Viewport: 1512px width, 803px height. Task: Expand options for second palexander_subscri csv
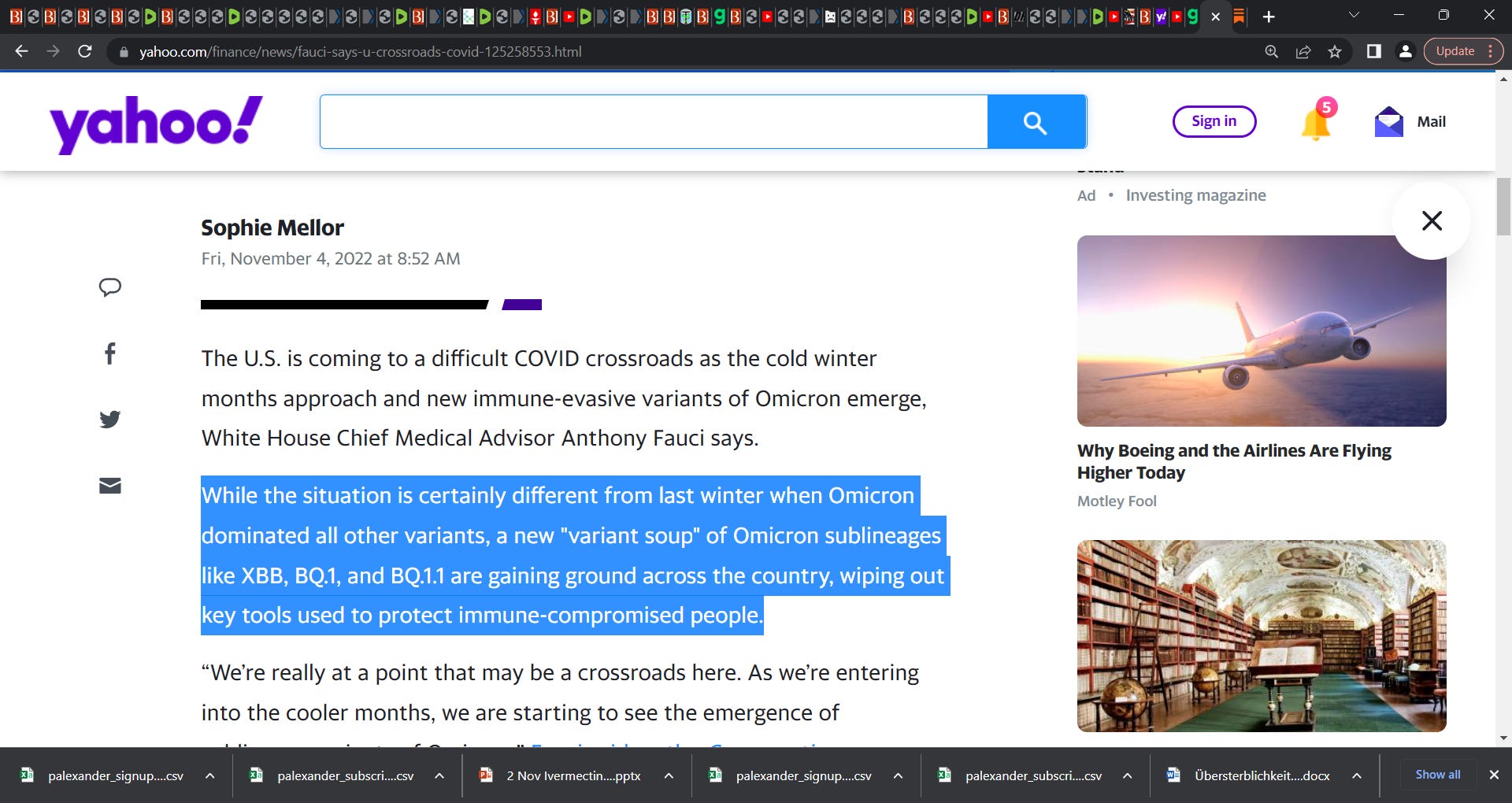[x=1127, y=775]
